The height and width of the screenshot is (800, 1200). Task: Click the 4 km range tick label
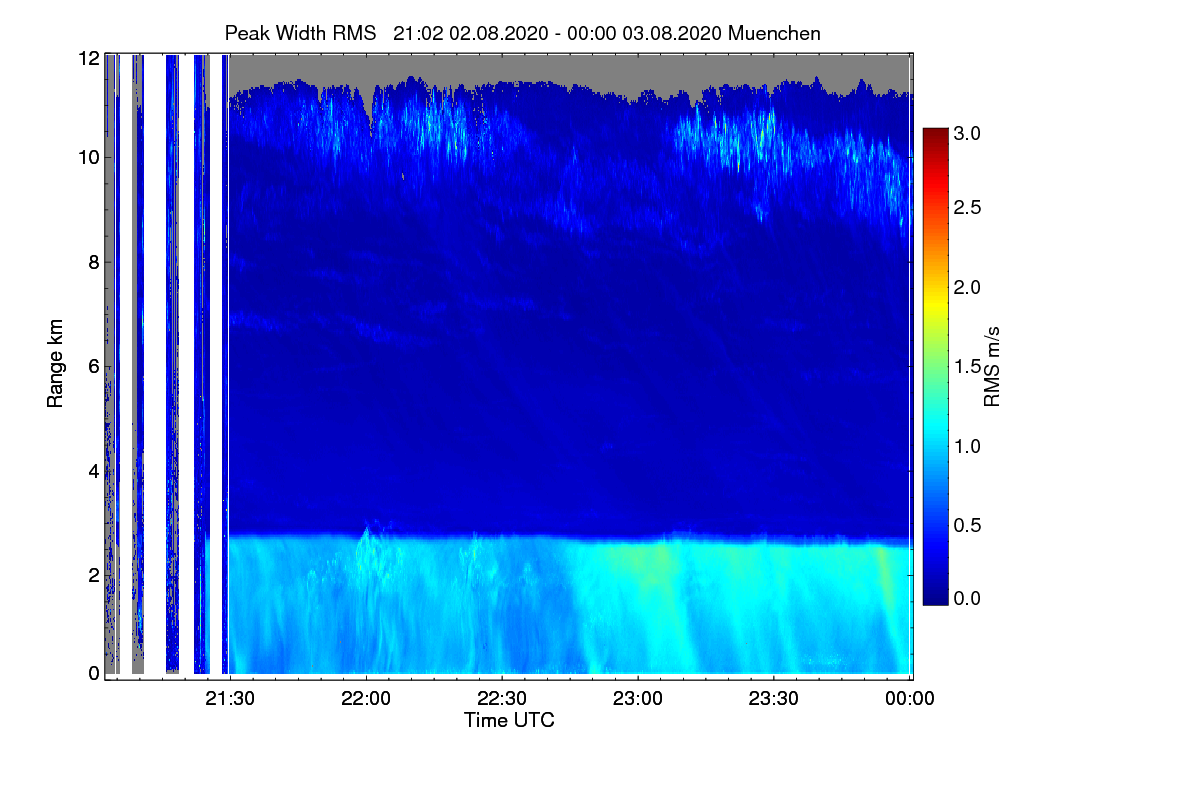(x=94, y=470)
